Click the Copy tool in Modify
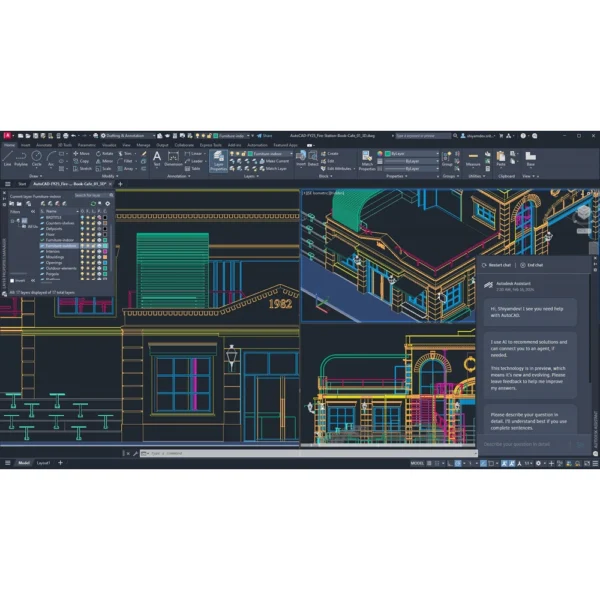Viewport: 600px width, 600px height. (81, 161)
